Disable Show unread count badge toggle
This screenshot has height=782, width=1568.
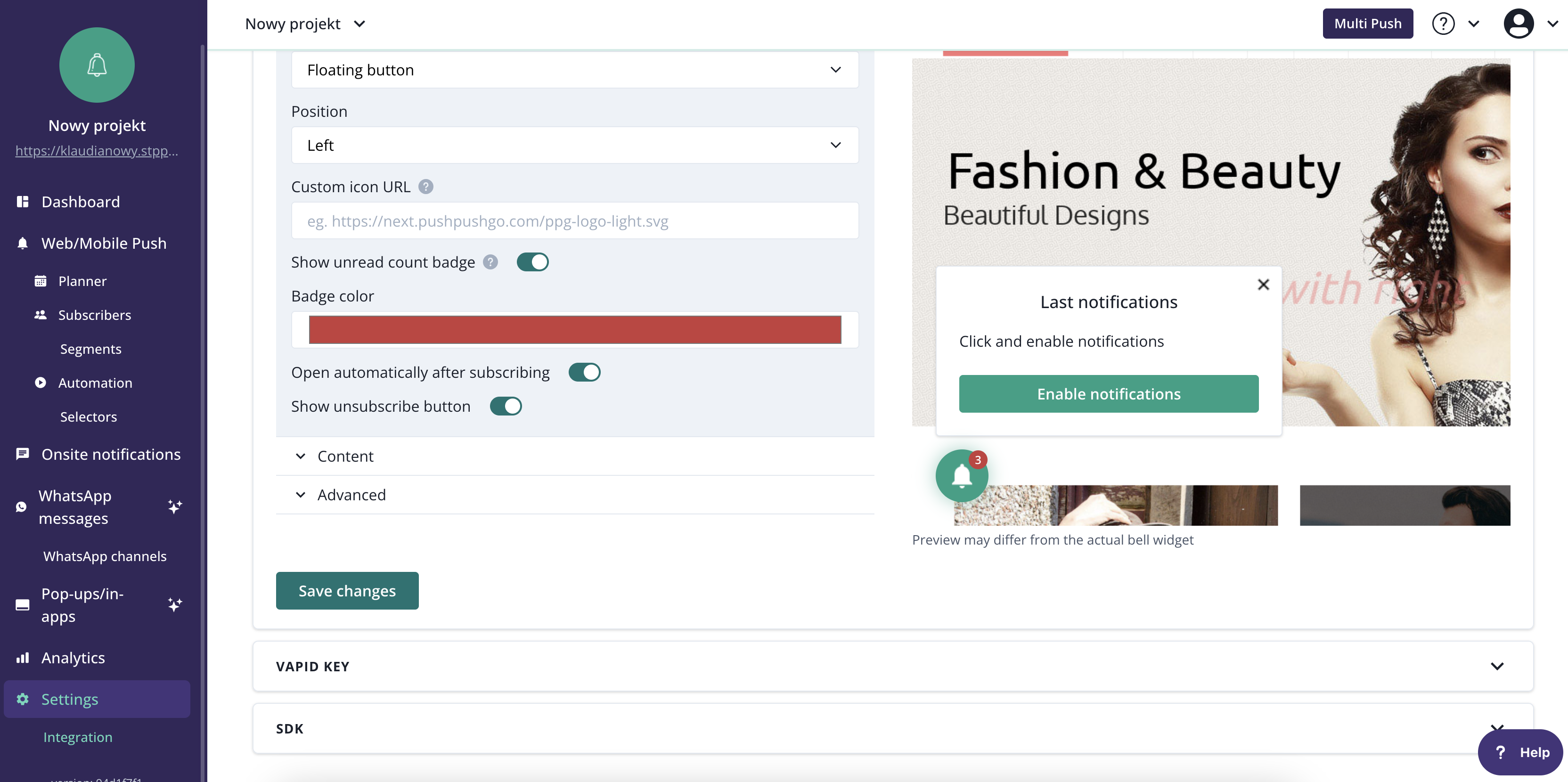(x=532, y=262)
